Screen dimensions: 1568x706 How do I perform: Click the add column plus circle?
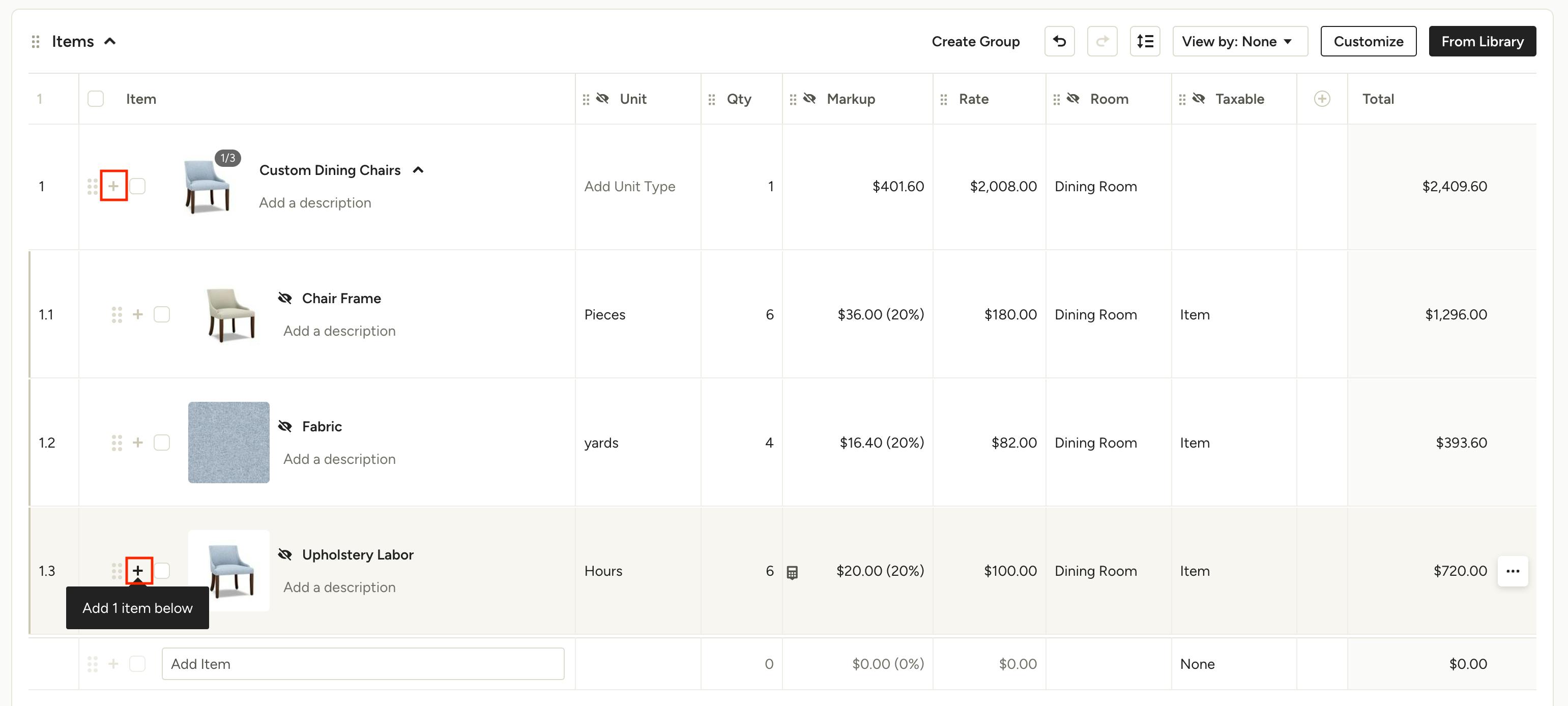point(1321,99)
